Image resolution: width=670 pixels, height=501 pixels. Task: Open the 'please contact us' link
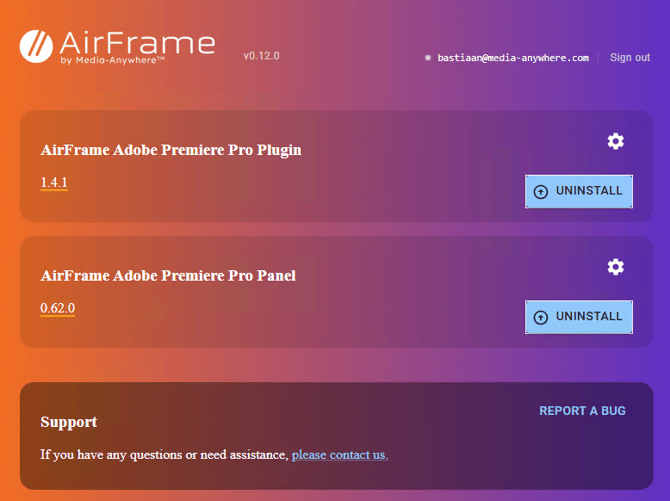(340, 455)
